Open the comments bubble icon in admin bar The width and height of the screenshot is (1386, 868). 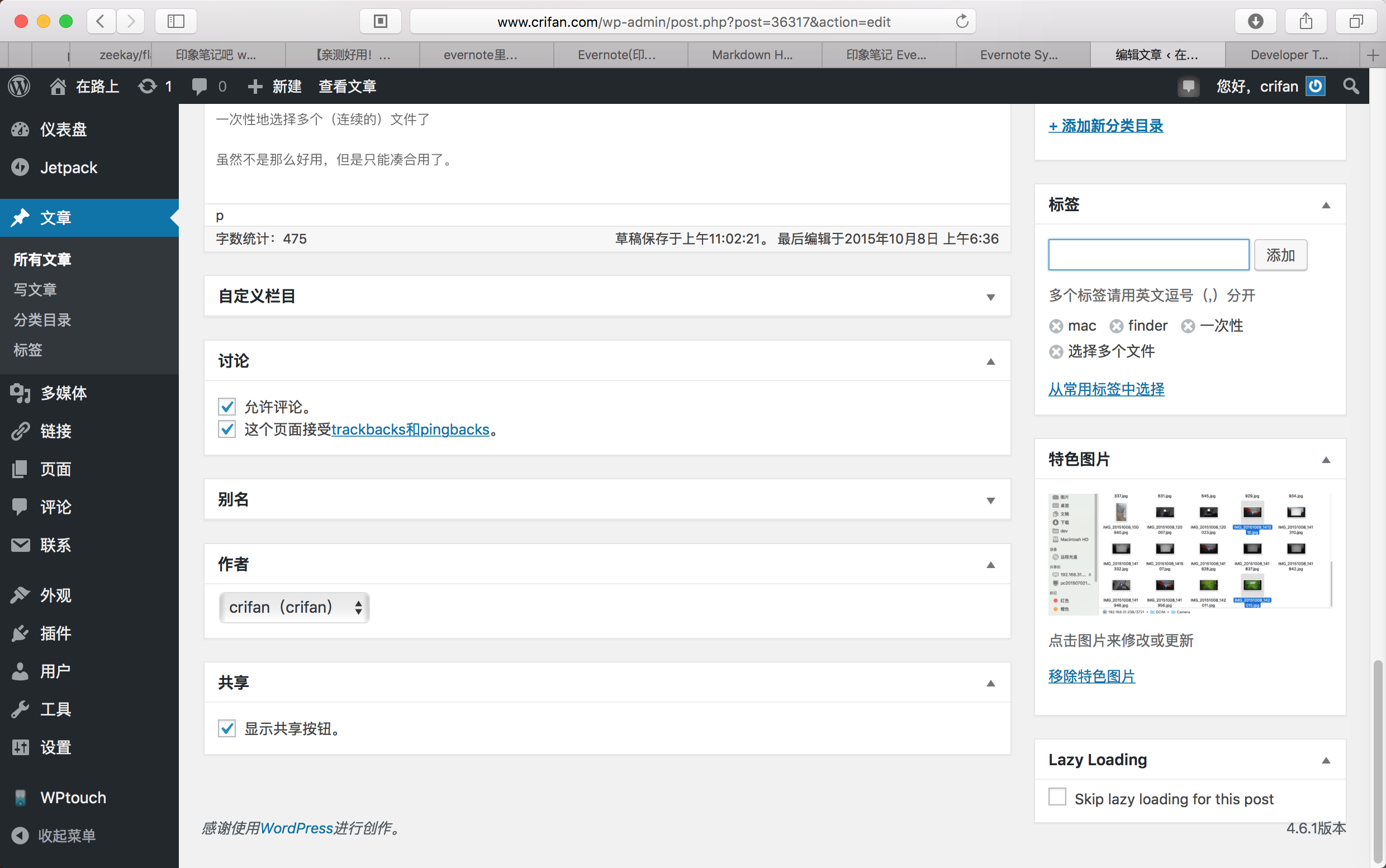200,87
